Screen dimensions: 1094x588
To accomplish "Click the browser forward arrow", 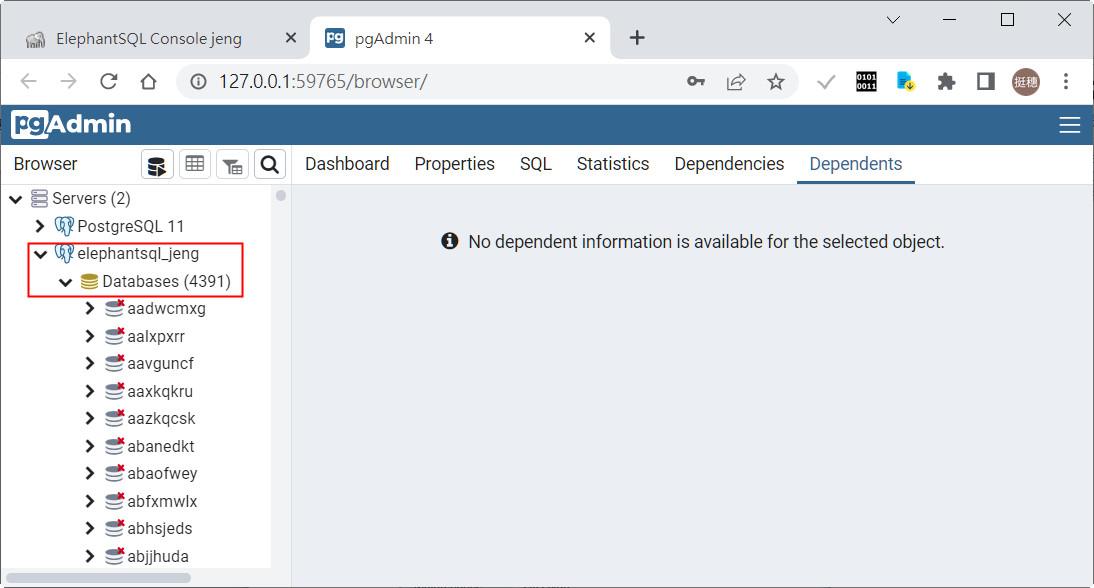I will point(68,82).
